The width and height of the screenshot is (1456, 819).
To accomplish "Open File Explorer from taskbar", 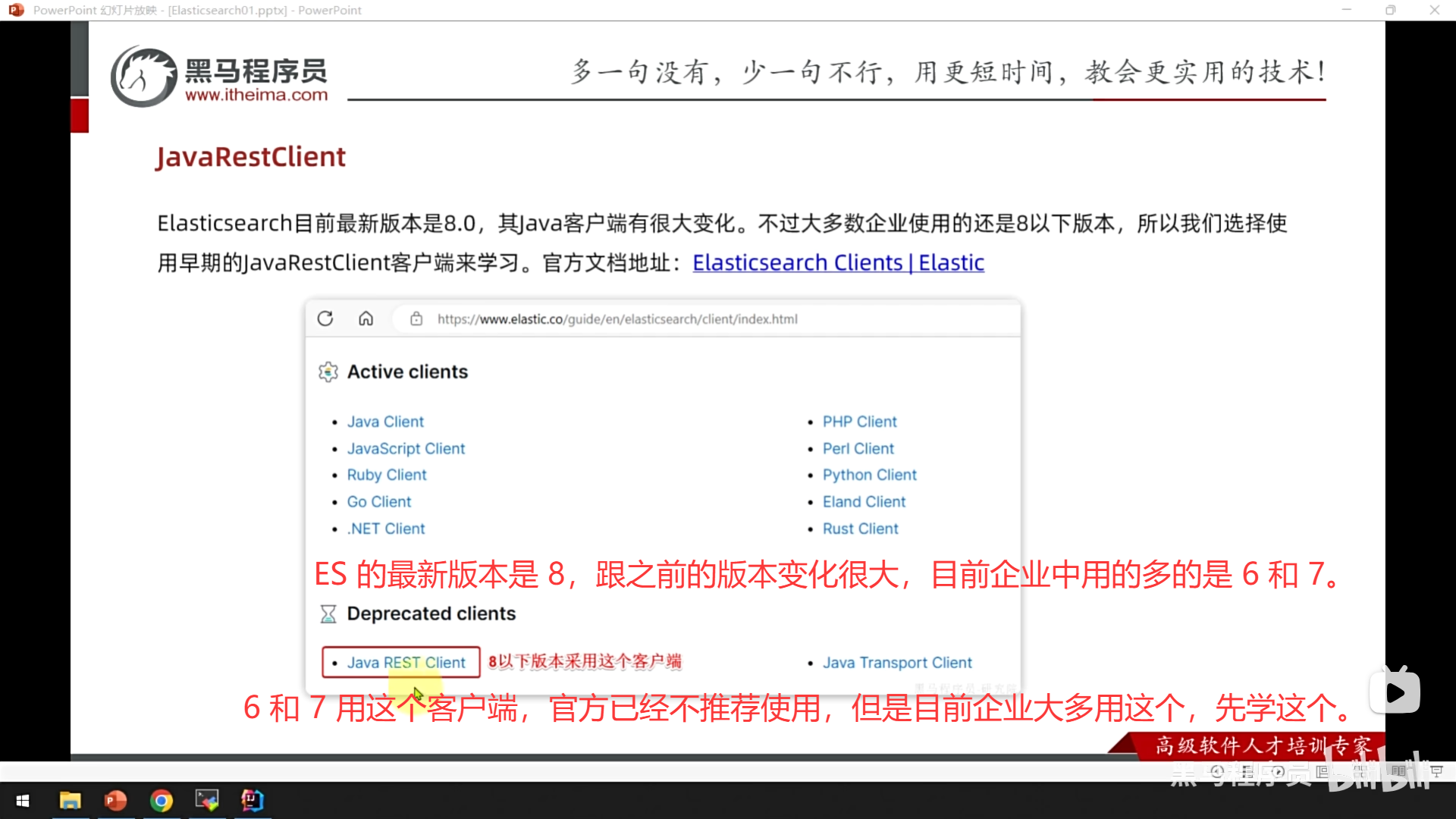I will (70, 800).
